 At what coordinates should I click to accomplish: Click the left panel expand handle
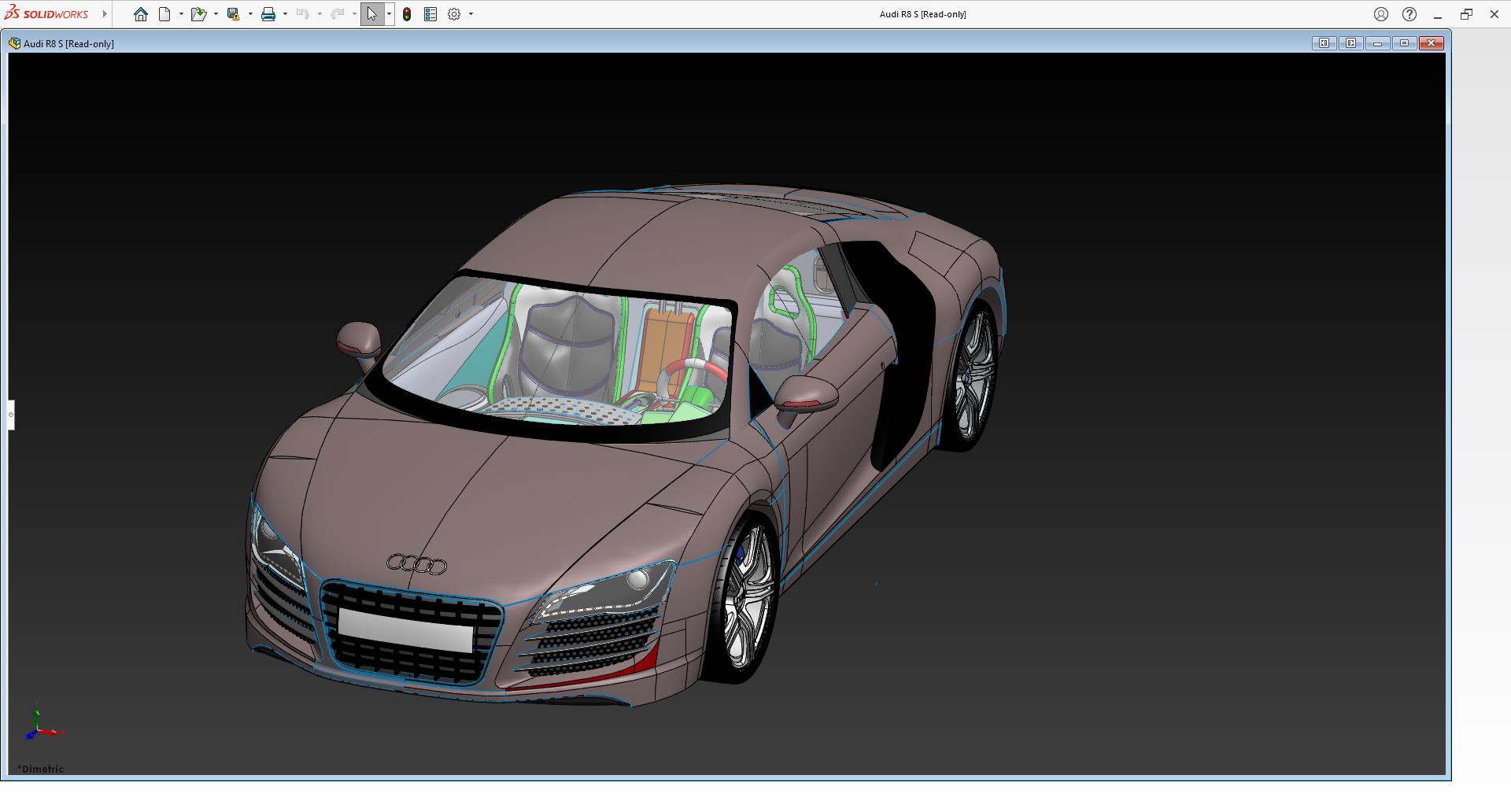pyautogui.click(x=11, y=415)
